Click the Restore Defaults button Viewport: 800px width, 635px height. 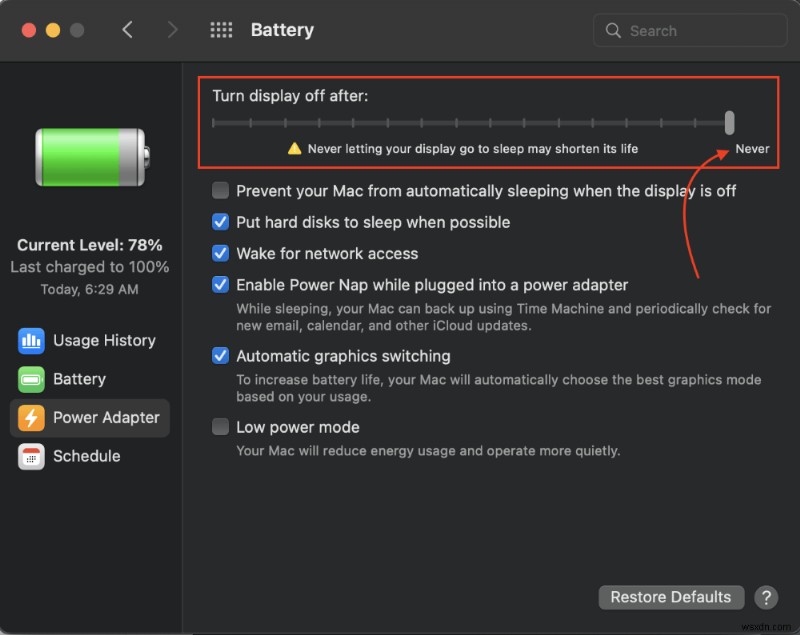pyautogui.click(x=671, y=597)
